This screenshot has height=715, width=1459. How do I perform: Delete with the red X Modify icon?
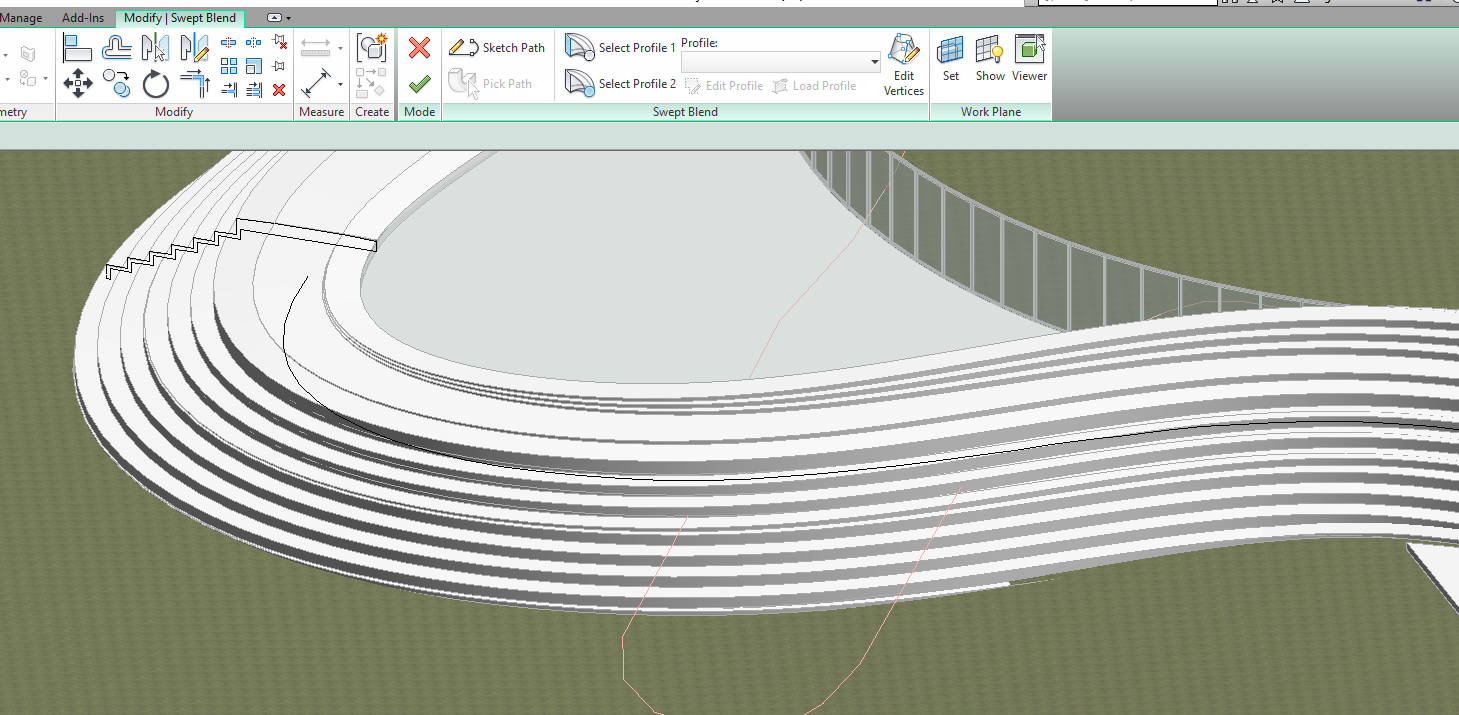tap(279, 89)
